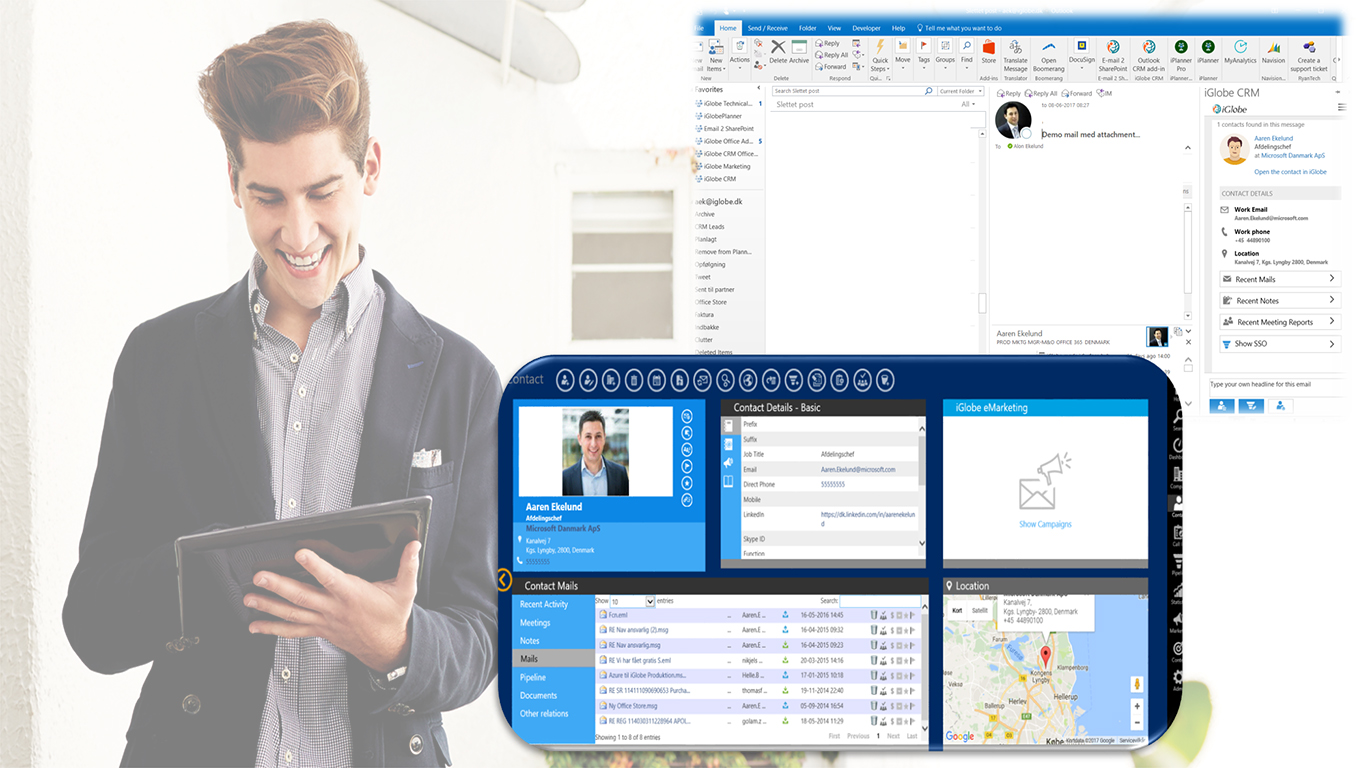Click the Quick Steps lightning icon
The height and width of the screenshot is (768, 1366).
pyautogui.click(x=880, y=47)
